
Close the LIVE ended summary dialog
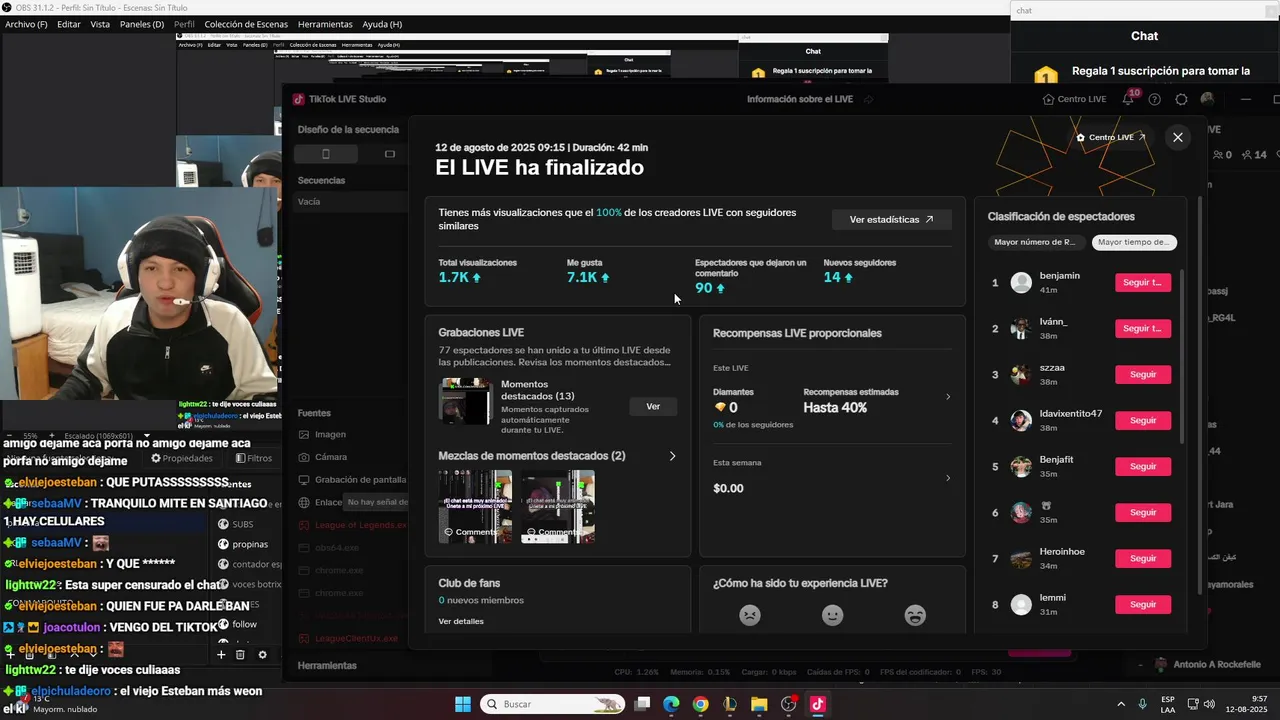pos(1178,138)
